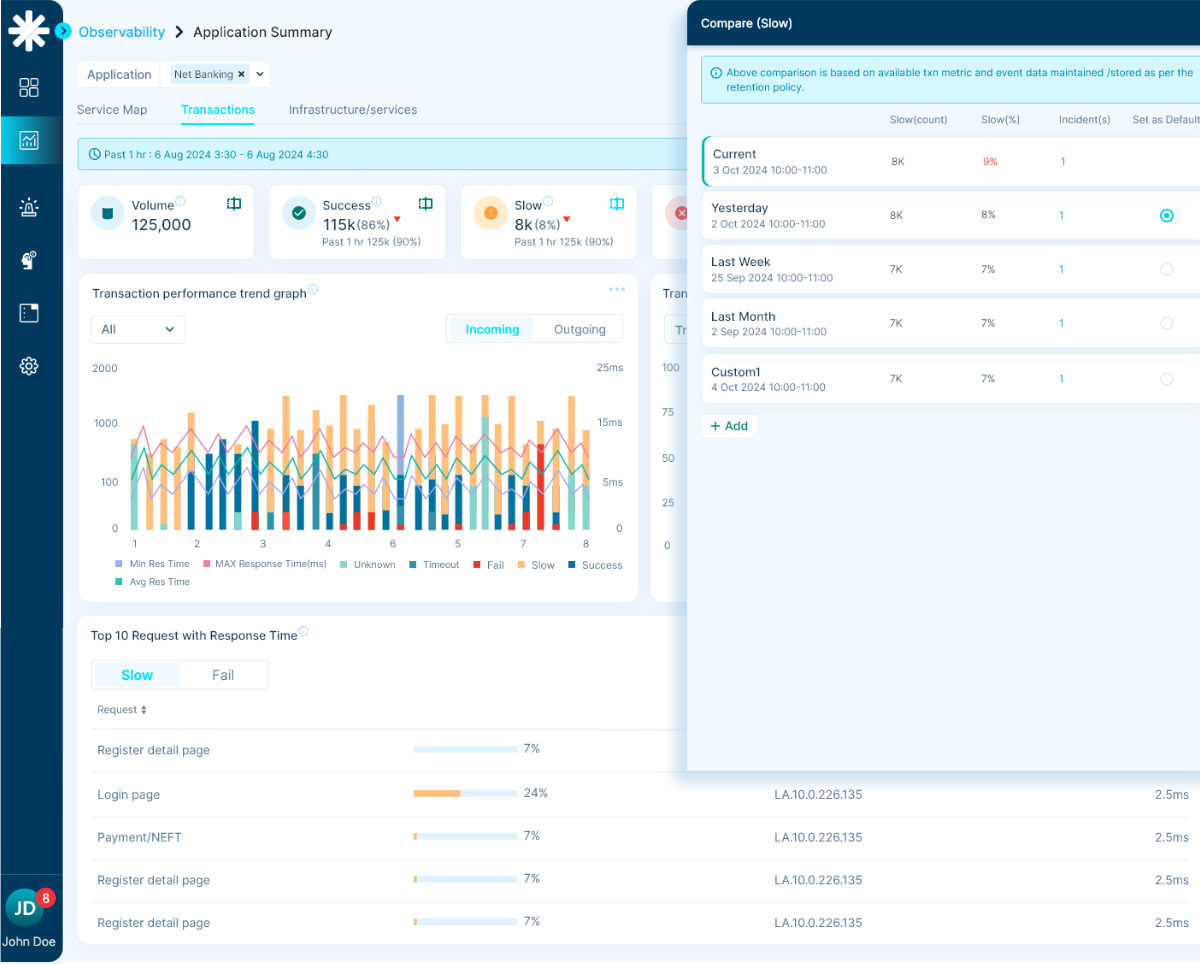Expand sidebar using the arrow toggle
Image resolution: width=1200 pixels, height=964 pixels.
64,31
